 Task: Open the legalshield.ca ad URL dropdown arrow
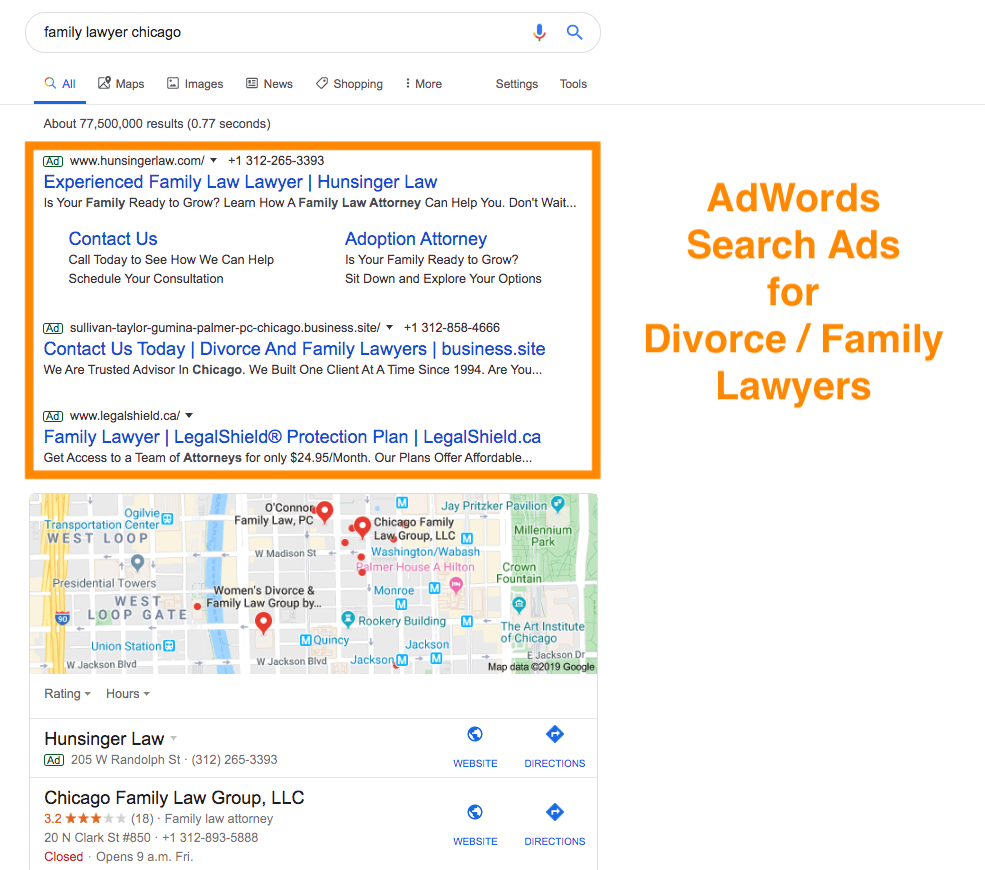[189, 415]
